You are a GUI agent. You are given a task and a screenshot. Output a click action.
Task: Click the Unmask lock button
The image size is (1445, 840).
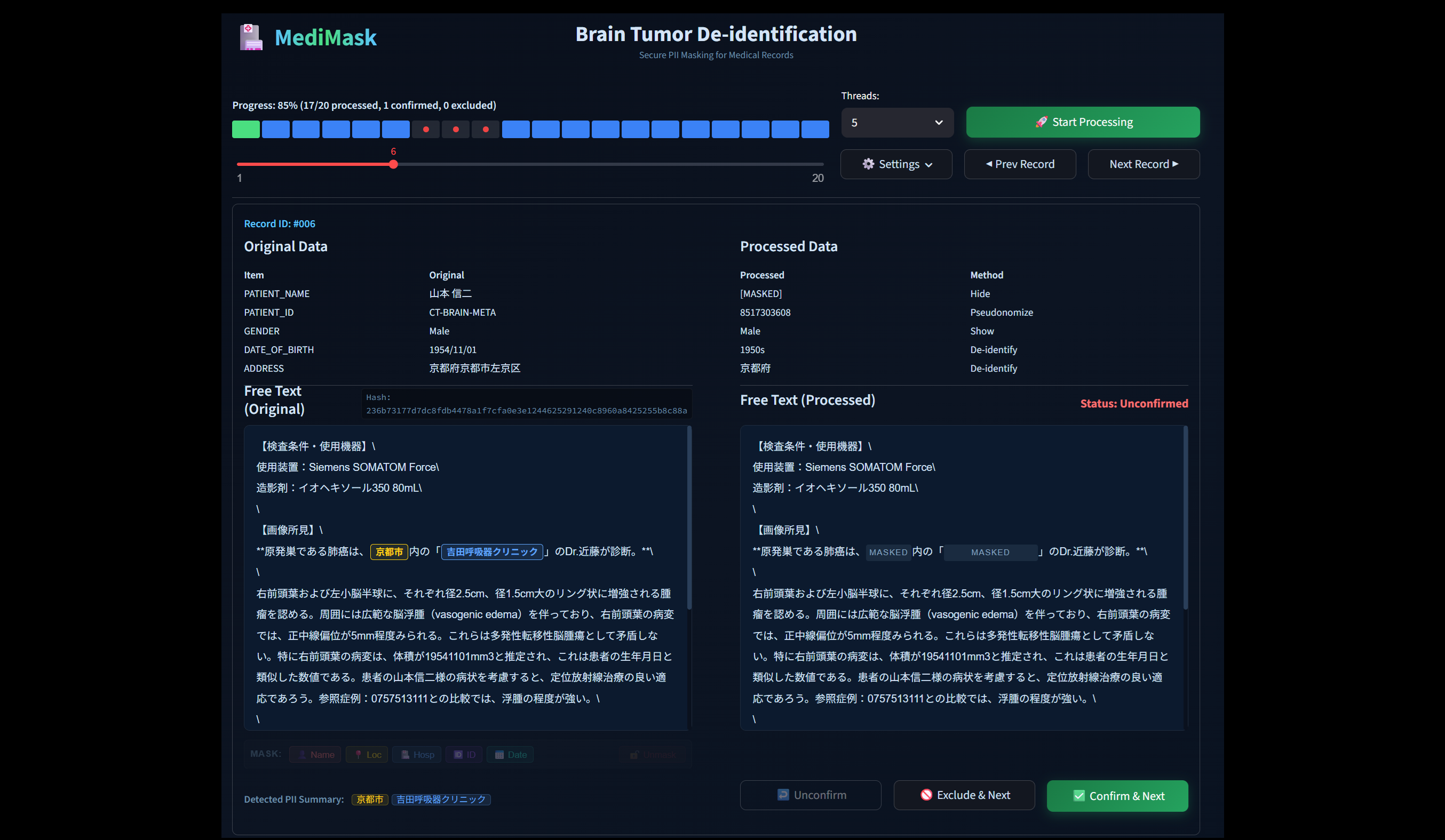tap(653, 755)
